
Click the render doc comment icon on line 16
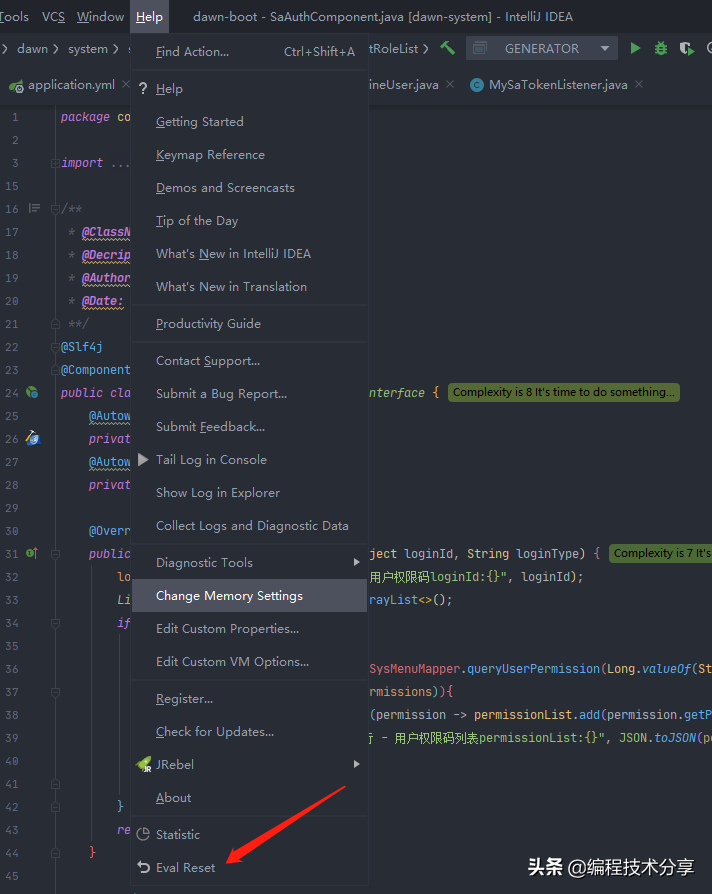(34, 208)
